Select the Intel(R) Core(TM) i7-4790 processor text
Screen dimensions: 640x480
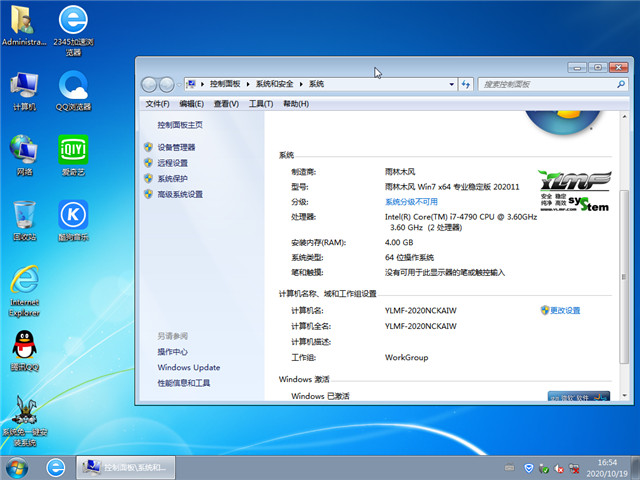pos(461,222)
